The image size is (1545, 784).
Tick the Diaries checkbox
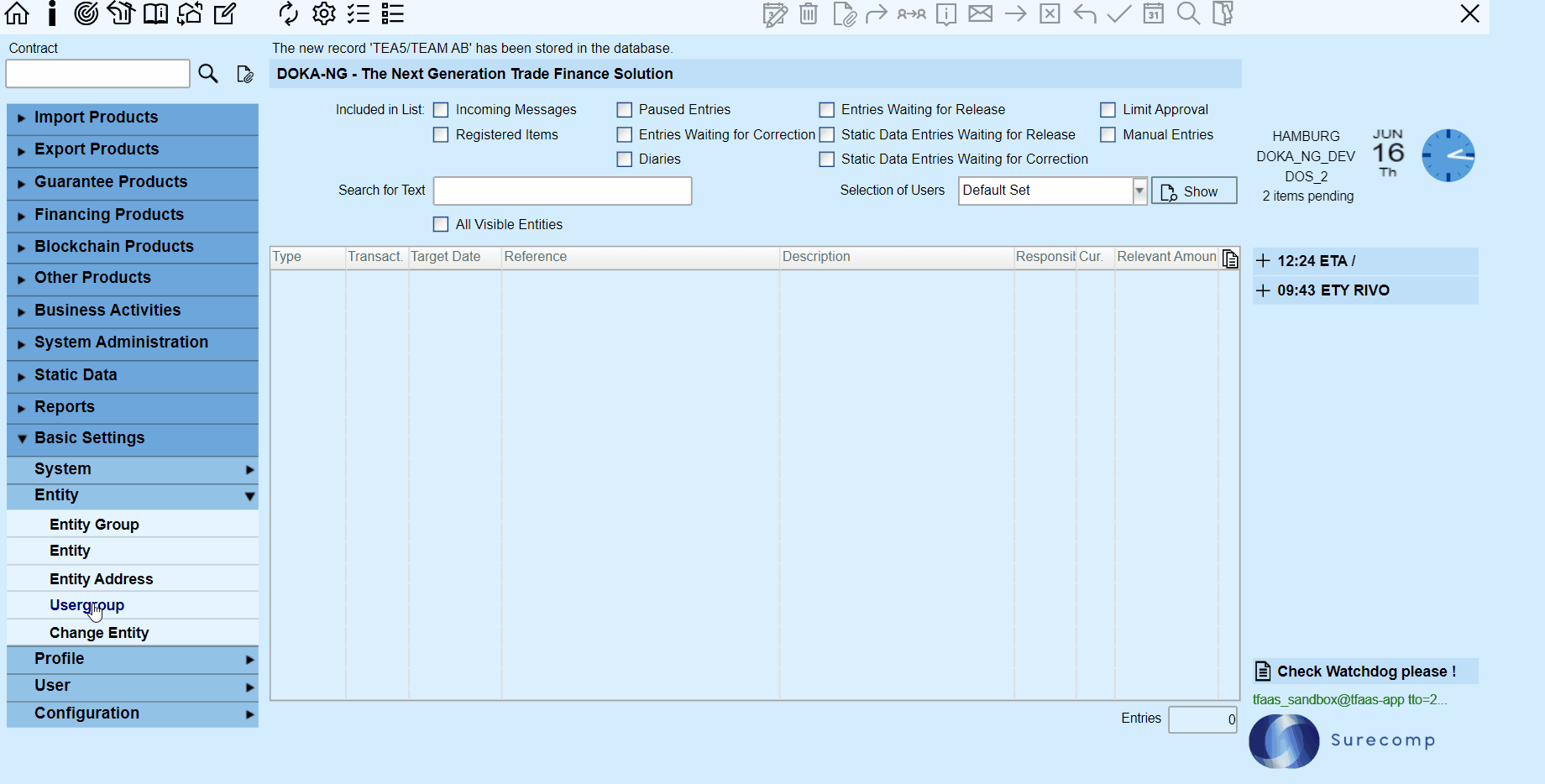[624, 159]
